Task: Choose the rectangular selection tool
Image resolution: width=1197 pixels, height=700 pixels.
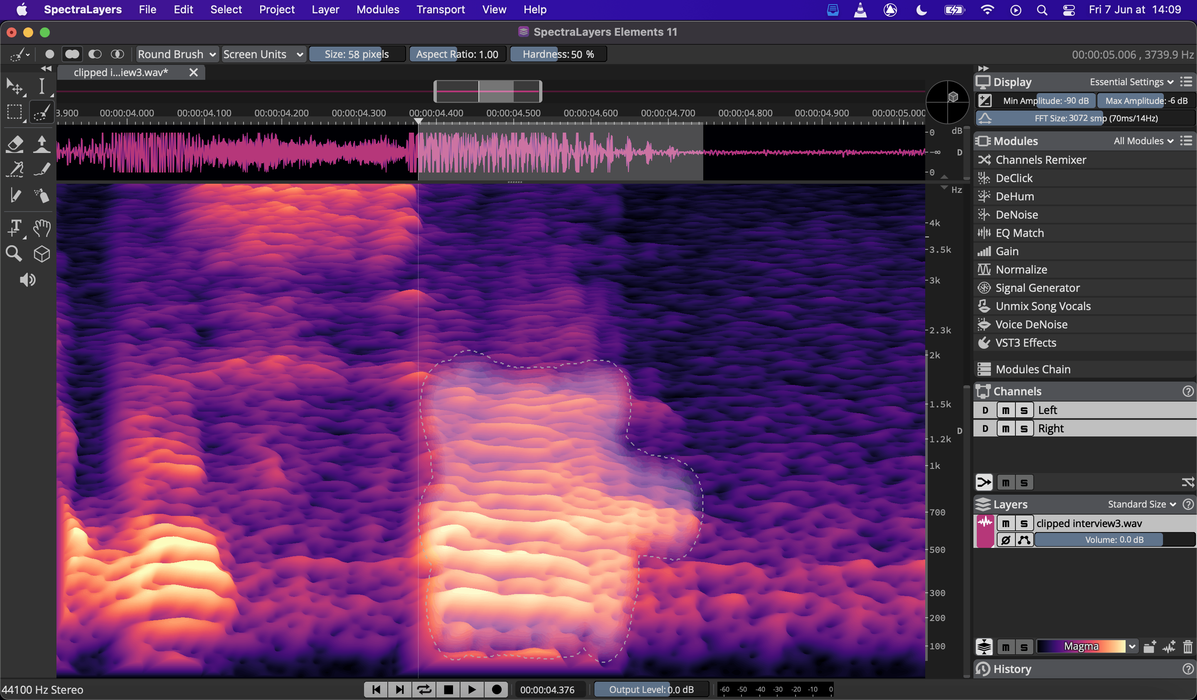Action: [x=15, y=113]
